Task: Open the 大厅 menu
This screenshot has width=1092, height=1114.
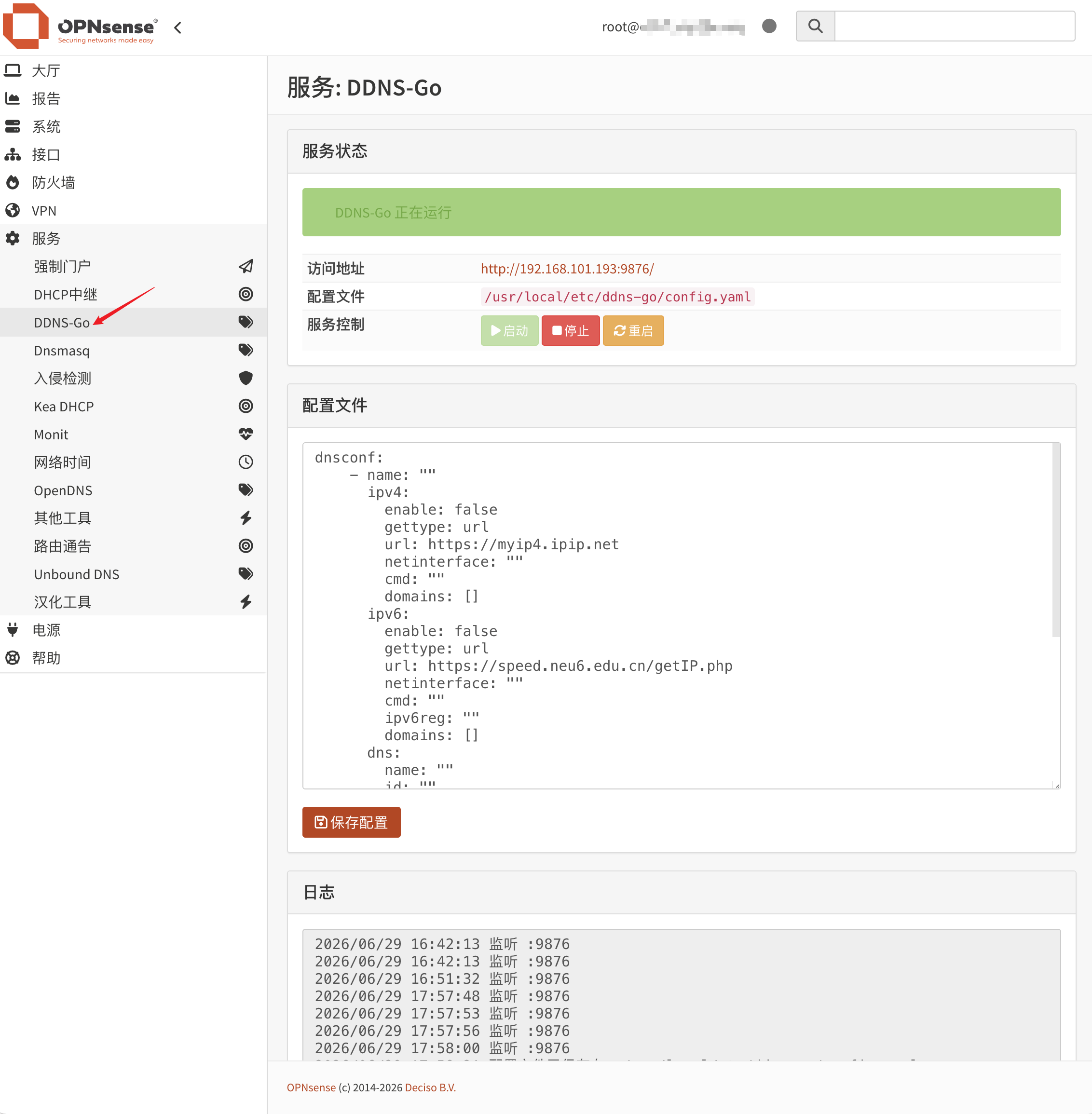Action: [133, 70]
